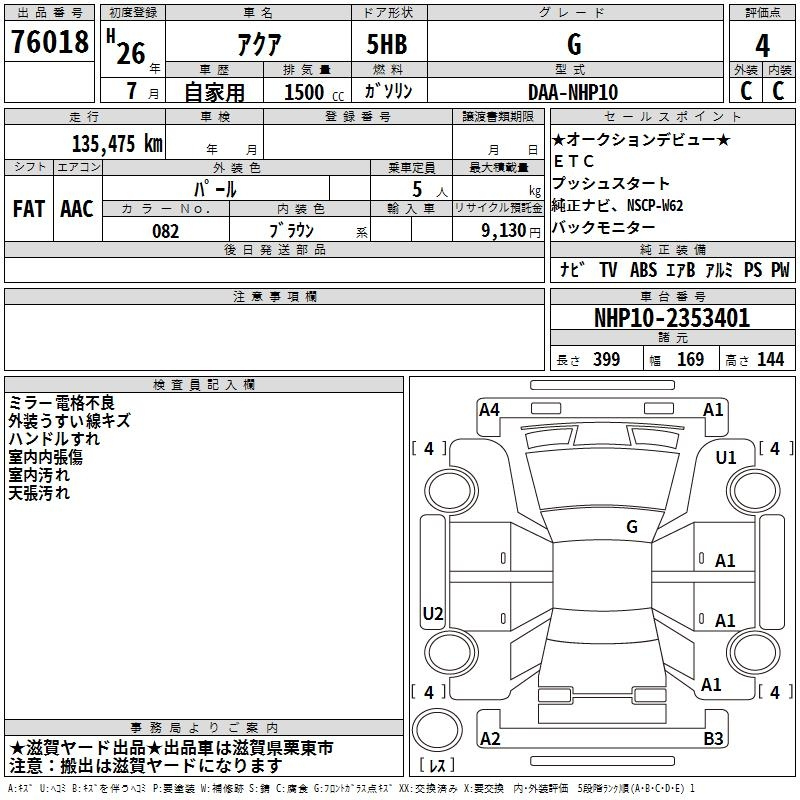
Task: Click エアB in the equipment row
Action: tap(680, 269)
